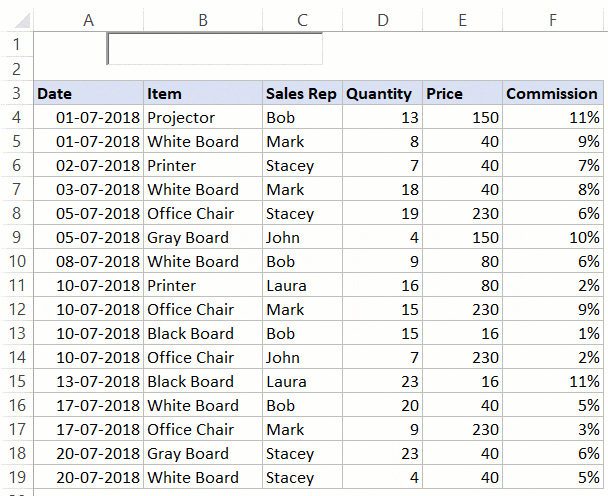The image size is (608, 496).
Task: Click the Select All corner triangle
Action: pos(22,21)
